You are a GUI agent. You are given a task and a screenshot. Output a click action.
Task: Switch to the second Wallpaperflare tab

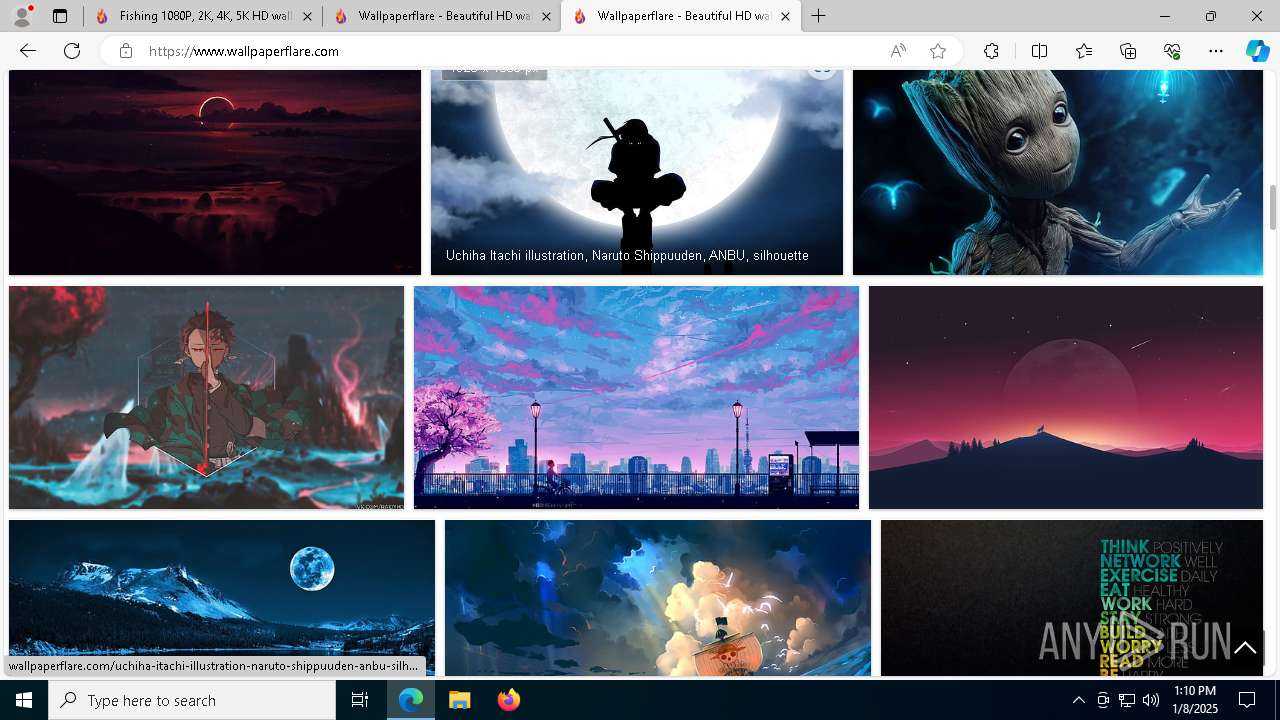pos(442,16)
